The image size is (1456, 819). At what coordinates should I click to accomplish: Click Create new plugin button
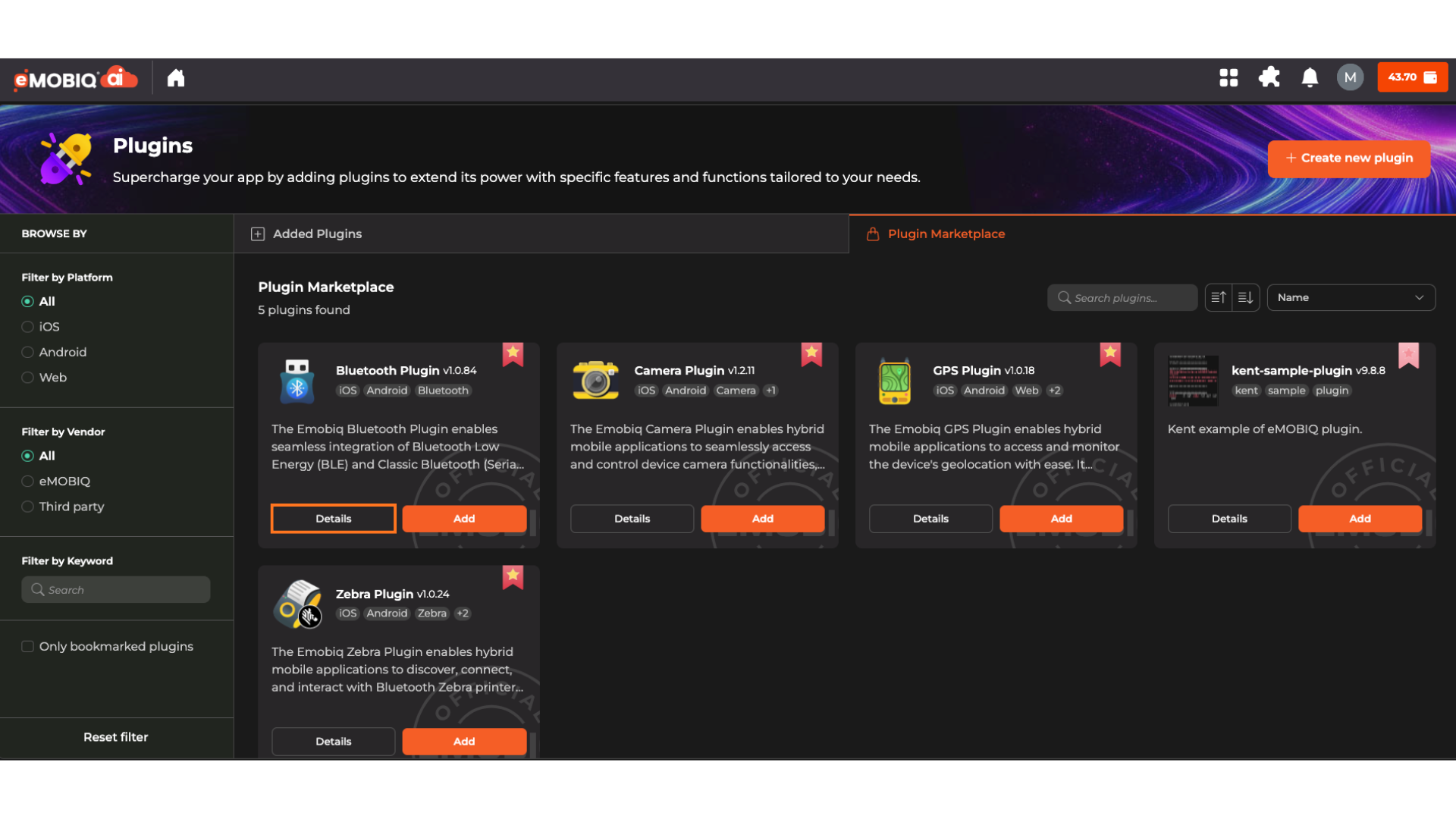[x=1349, y=158]
